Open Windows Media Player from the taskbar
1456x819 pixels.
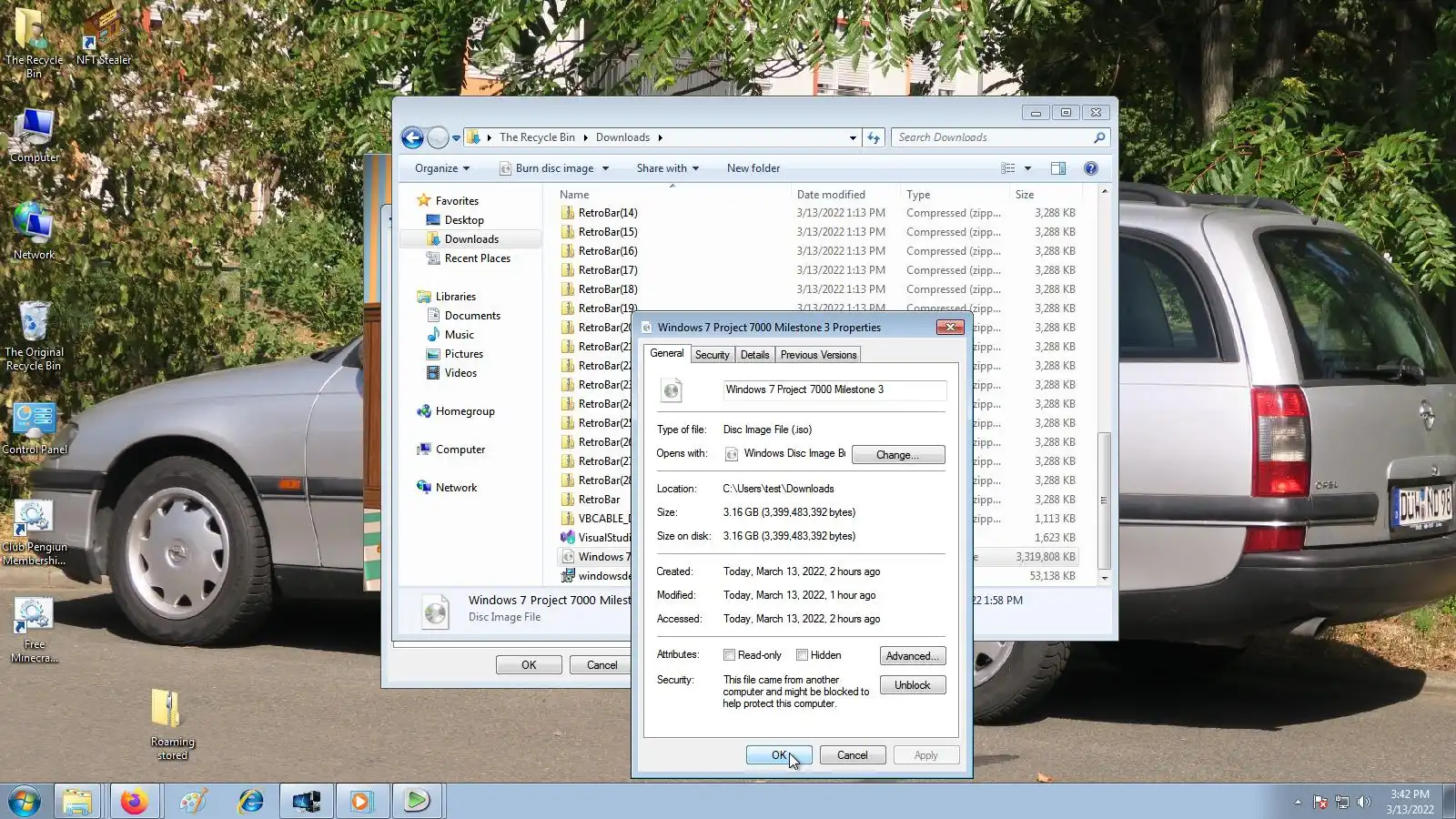coord(361,802)
